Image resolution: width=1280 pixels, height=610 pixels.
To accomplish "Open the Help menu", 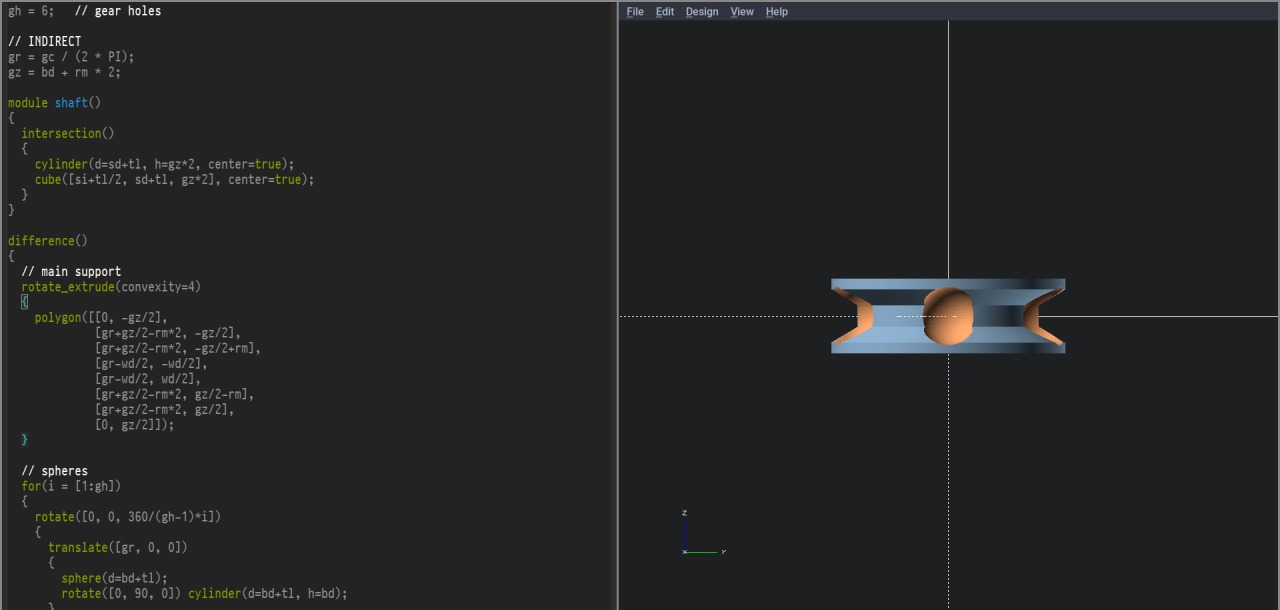I will 776,12.
